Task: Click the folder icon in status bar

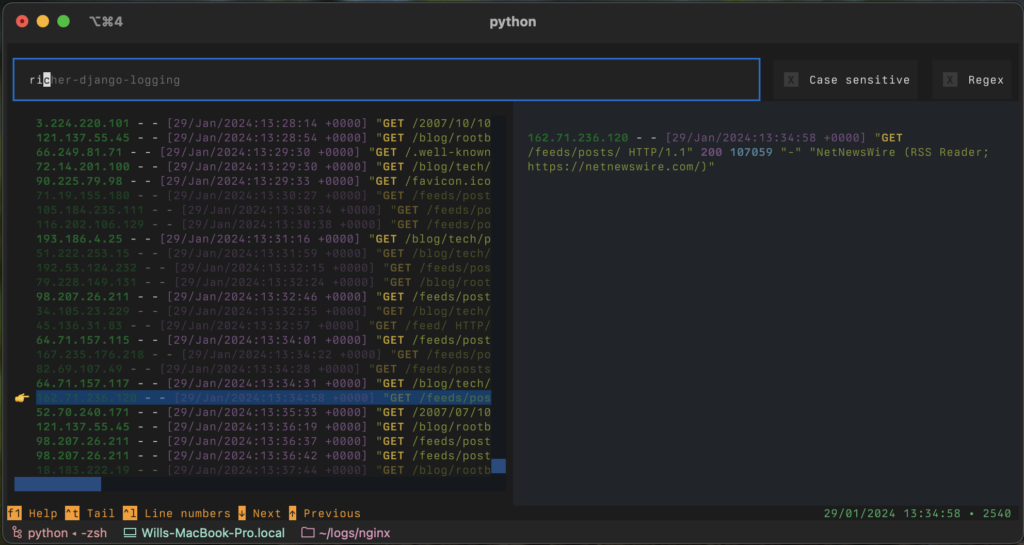Action: [x=308, y=533]
